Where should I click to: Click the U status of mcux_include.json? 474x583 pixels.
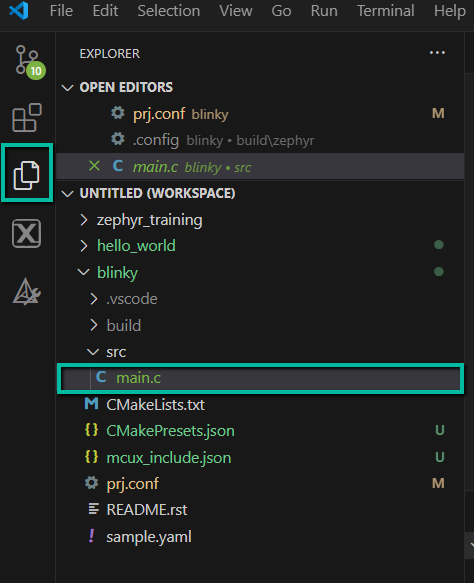439,457
